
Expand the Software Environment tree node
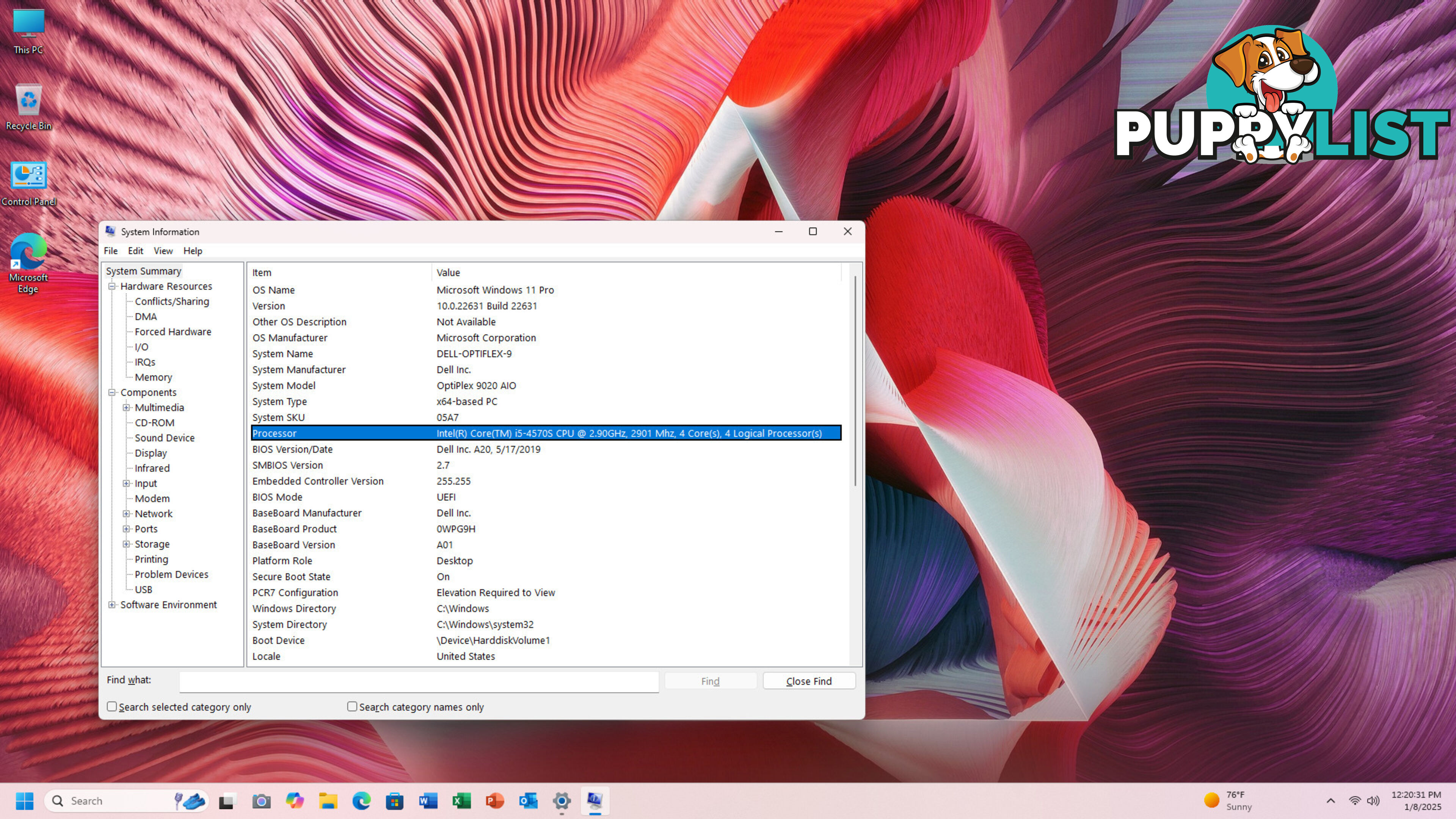coord(112,605)
